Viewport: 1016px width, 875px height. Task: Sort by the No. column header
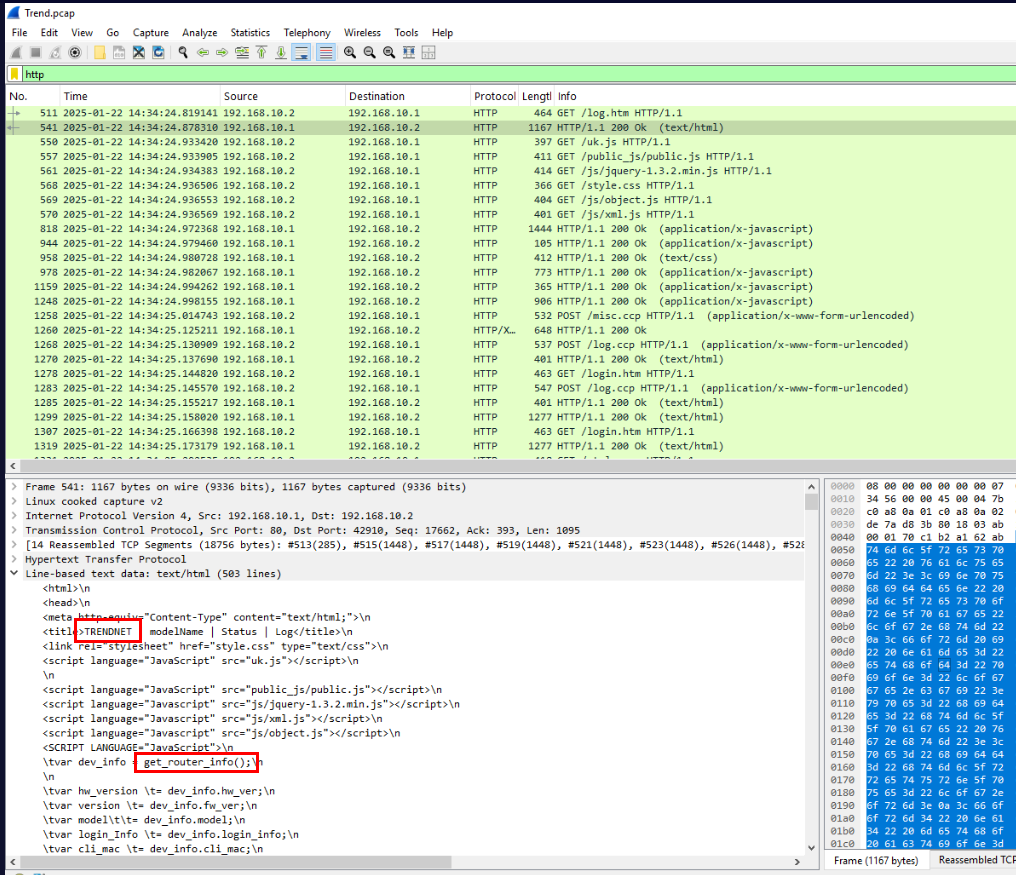[x=32, y=96]
